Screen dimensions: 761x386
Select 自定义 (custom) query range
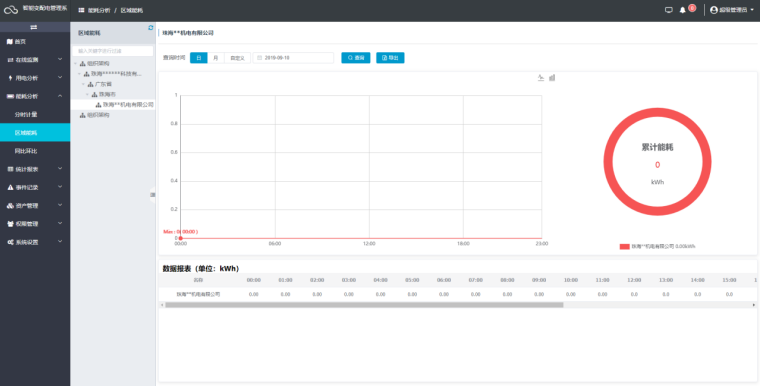237,58
